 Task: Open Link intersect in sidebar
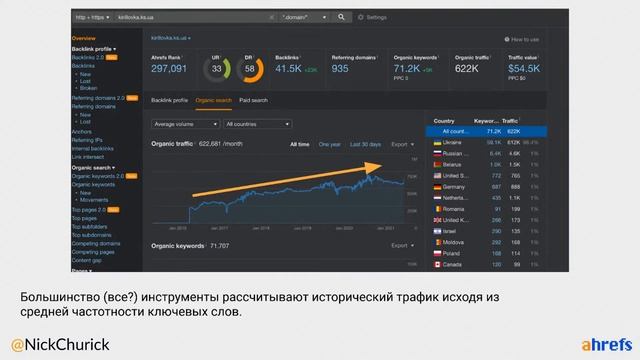[88, 157]
